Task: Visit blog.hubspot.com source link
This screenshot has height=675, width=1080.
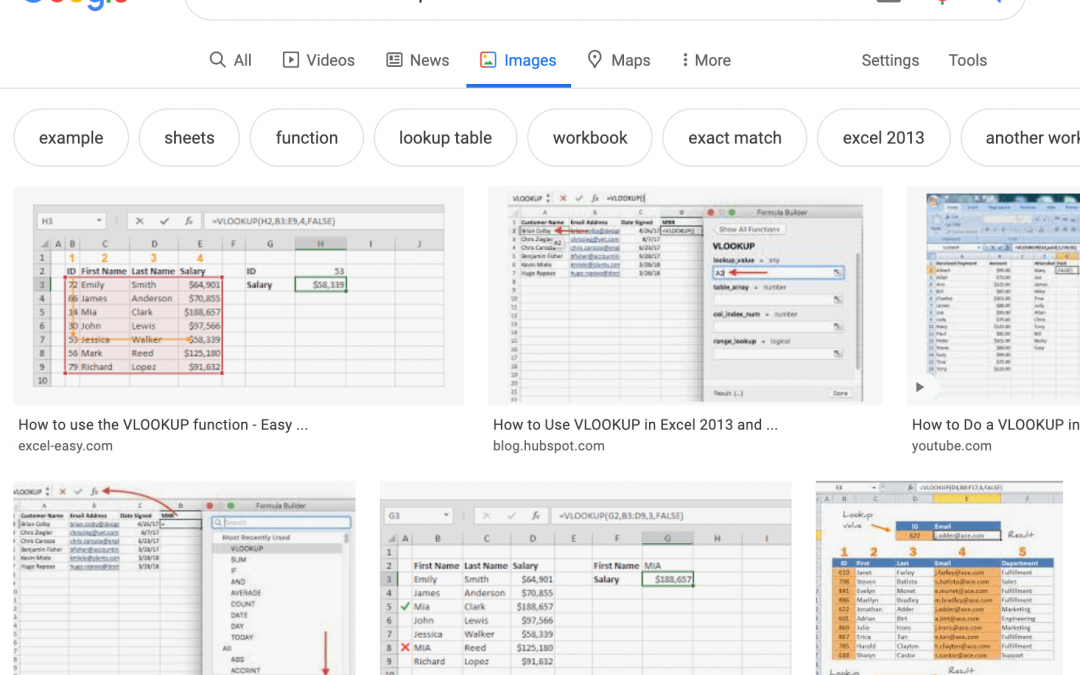Action: click(548, 446)
